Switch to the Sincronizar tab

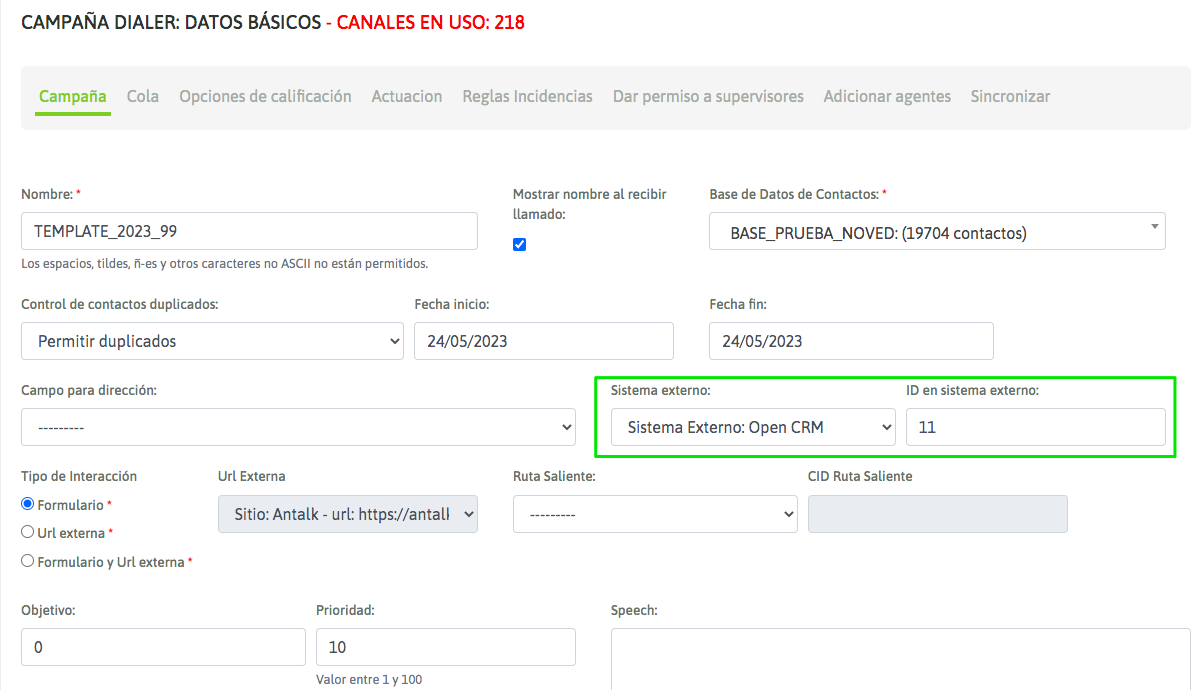[1010, 97]
